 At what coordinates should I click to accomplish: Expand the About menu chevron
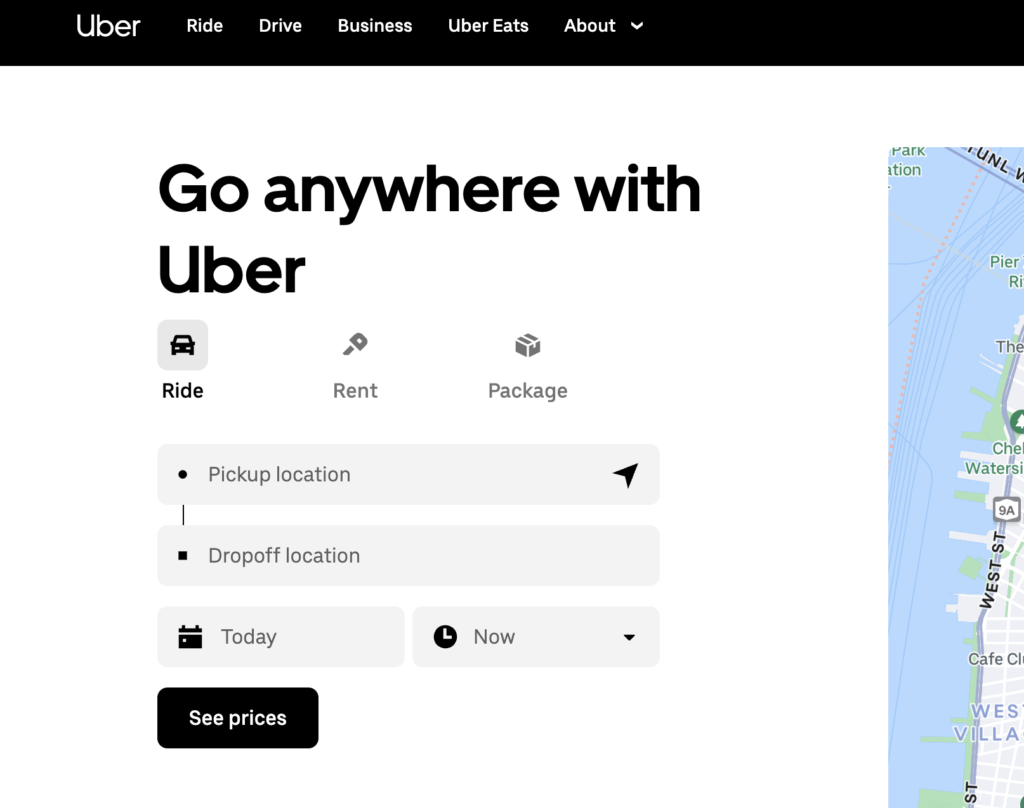point(639,26)
